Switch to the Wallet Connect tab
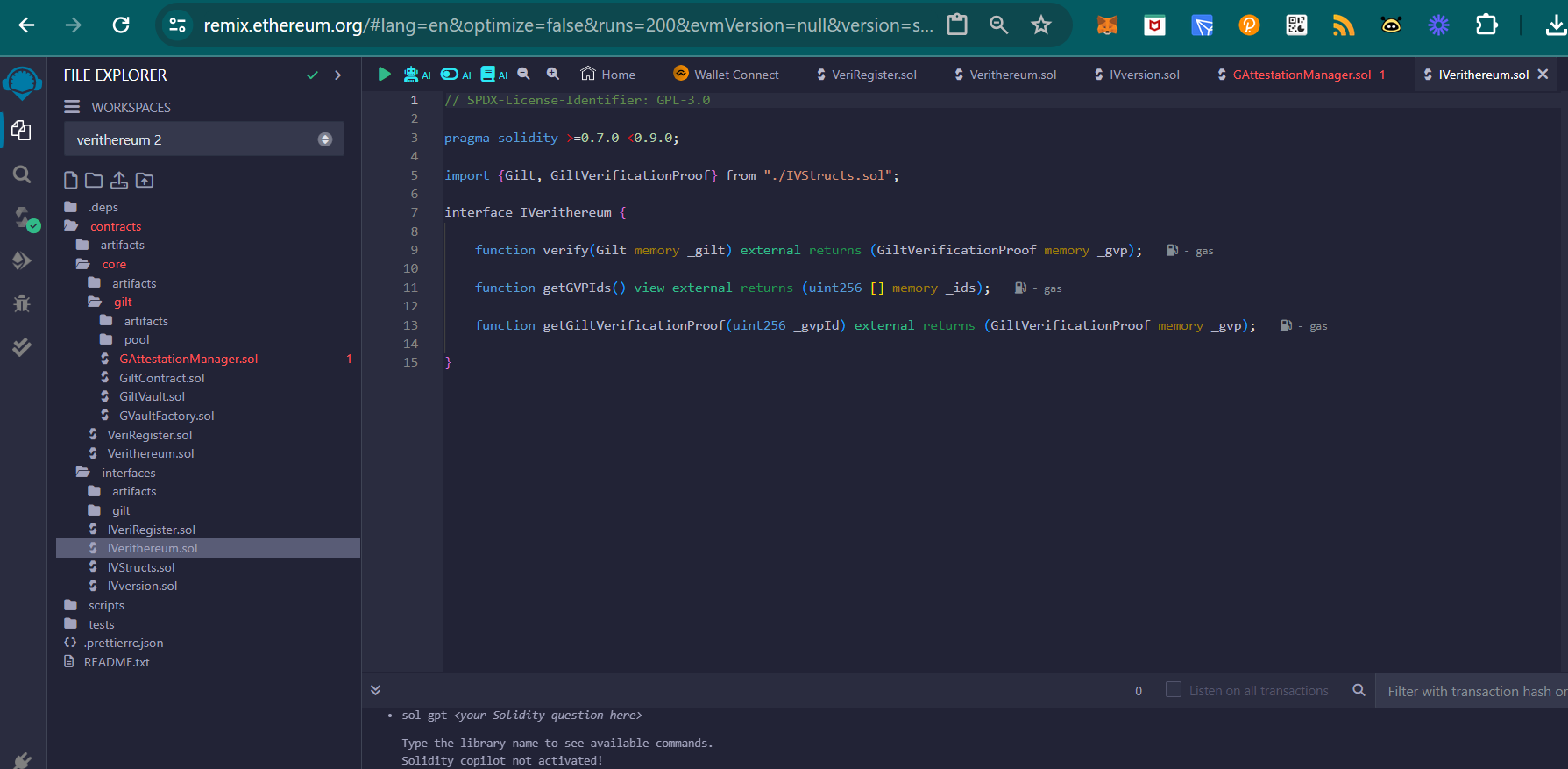The image size is (1568, 769). coord(726,75)
